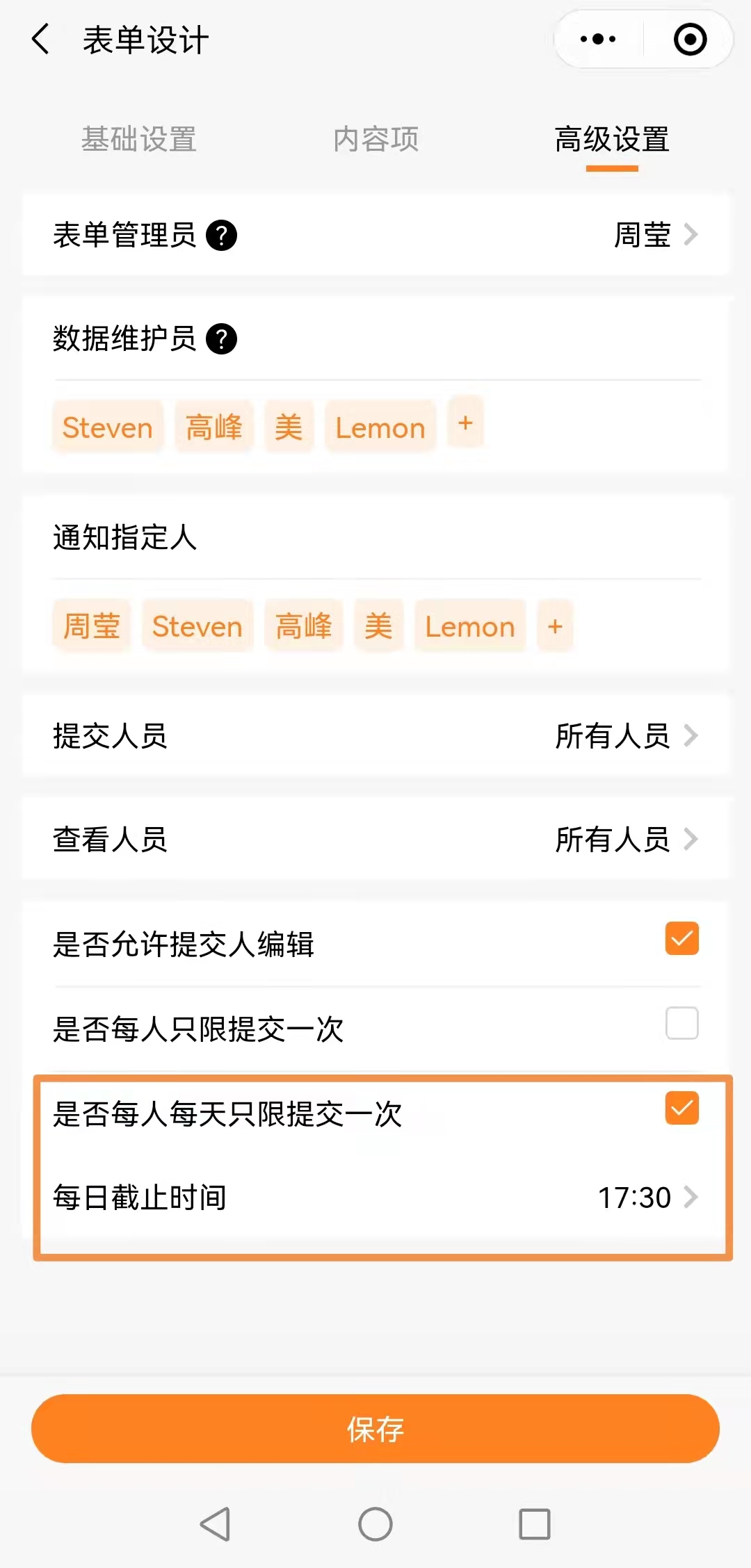Uncheck 是否允许提交人编辑 checkbox
The height and width of the screenshot is (1568, 751).
pos(681,939)
